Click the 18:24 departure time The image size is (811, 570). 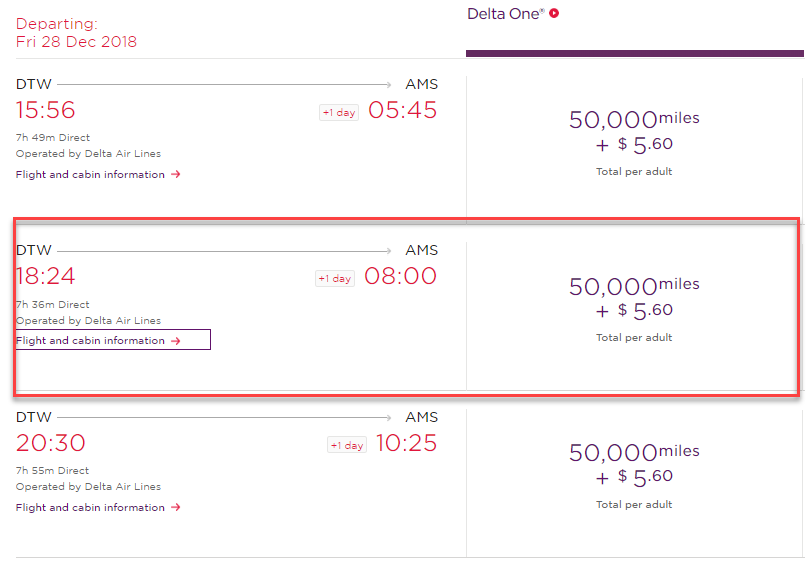tap(45, 276)
